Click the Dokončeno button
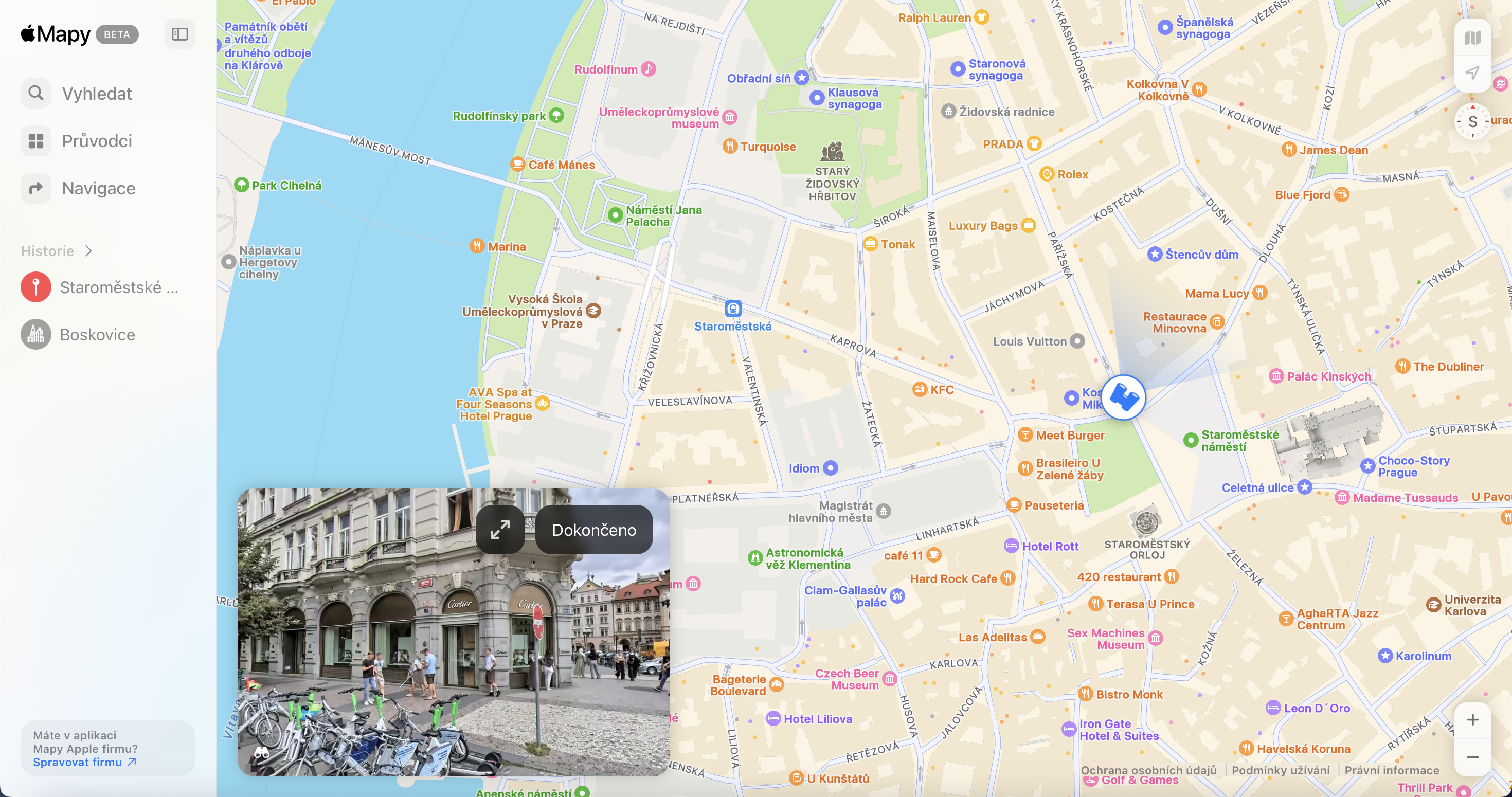The height and width of the screenshot is (797, 1512). [x=593, y=530]
